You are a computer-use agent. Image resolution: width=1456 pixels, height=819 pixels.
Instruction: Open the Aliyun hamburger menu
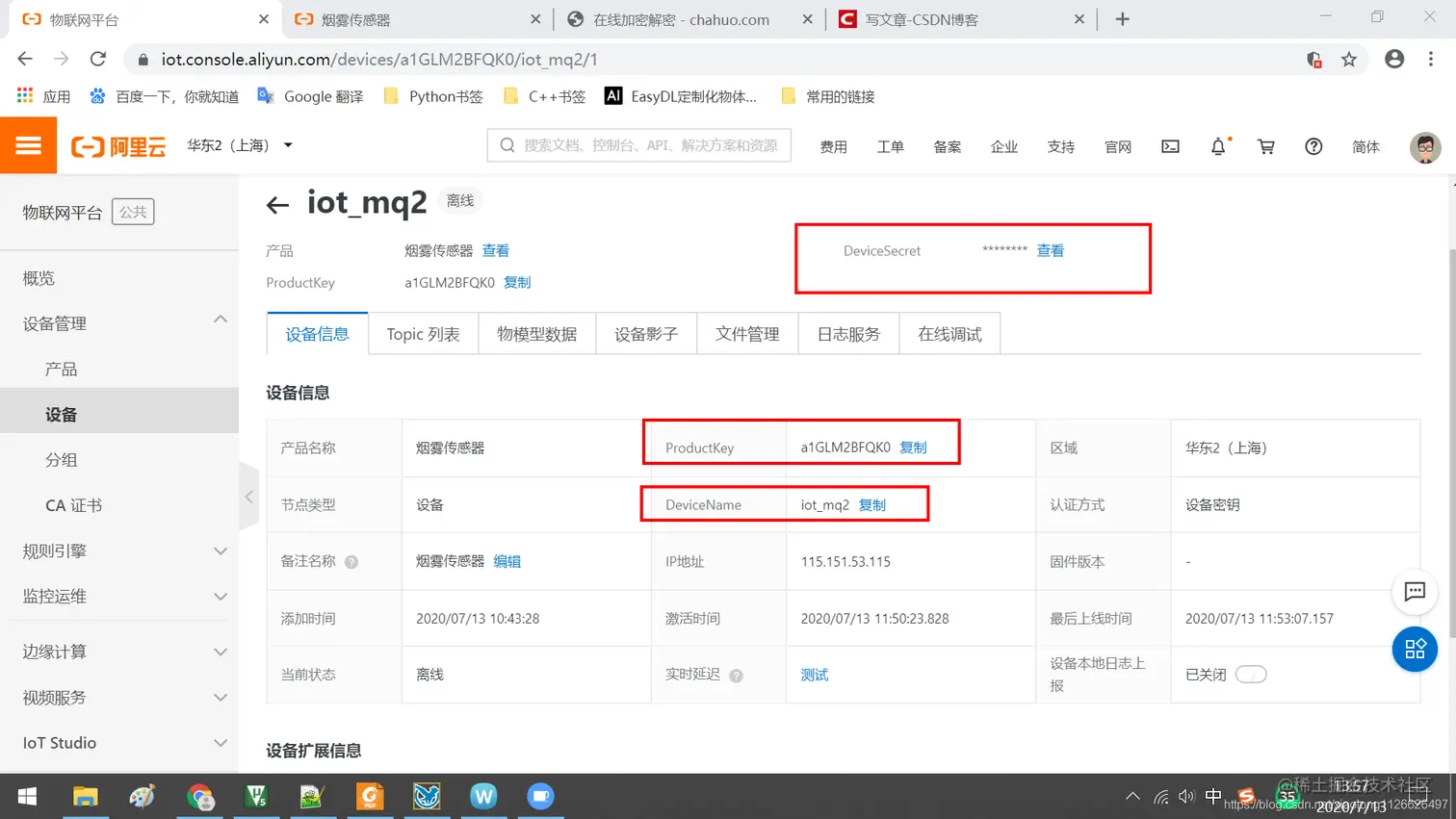pyautogui.click(x=28, y=145)
